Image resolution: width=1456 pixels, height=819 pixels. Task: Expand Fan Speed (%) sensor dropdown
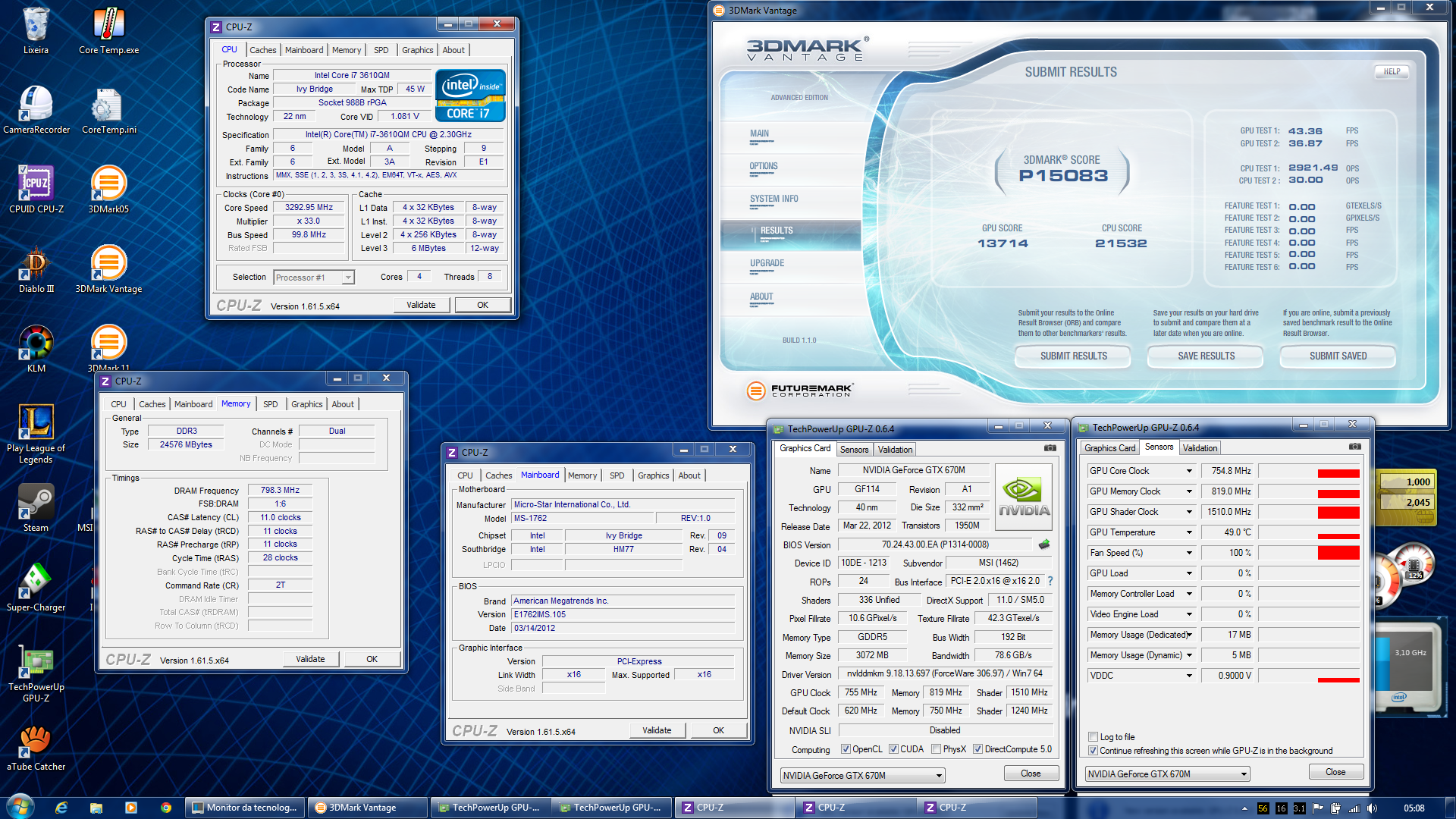click(1189, 553)
